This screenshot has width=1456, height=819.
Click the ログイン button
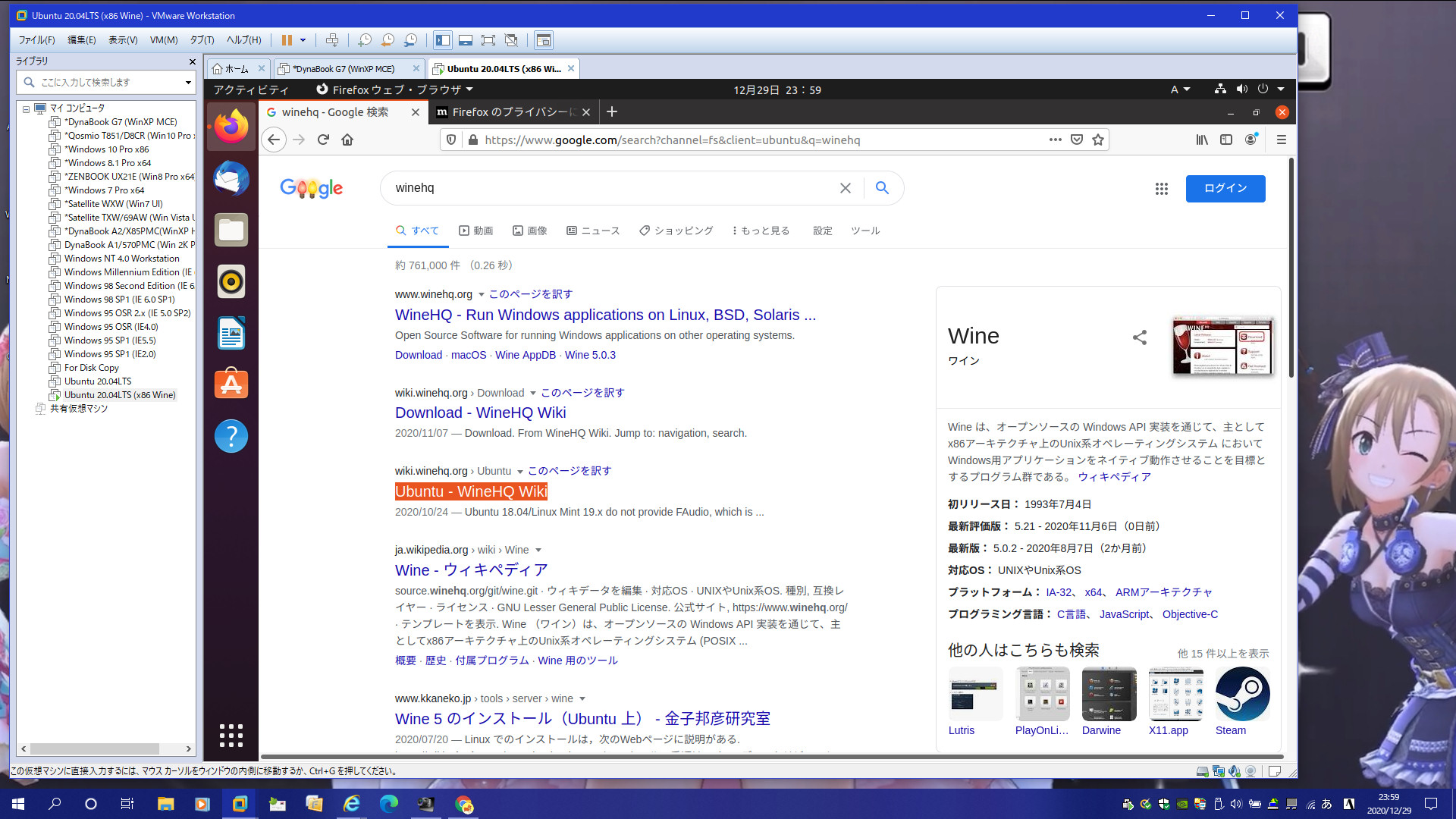(1225, 189)
